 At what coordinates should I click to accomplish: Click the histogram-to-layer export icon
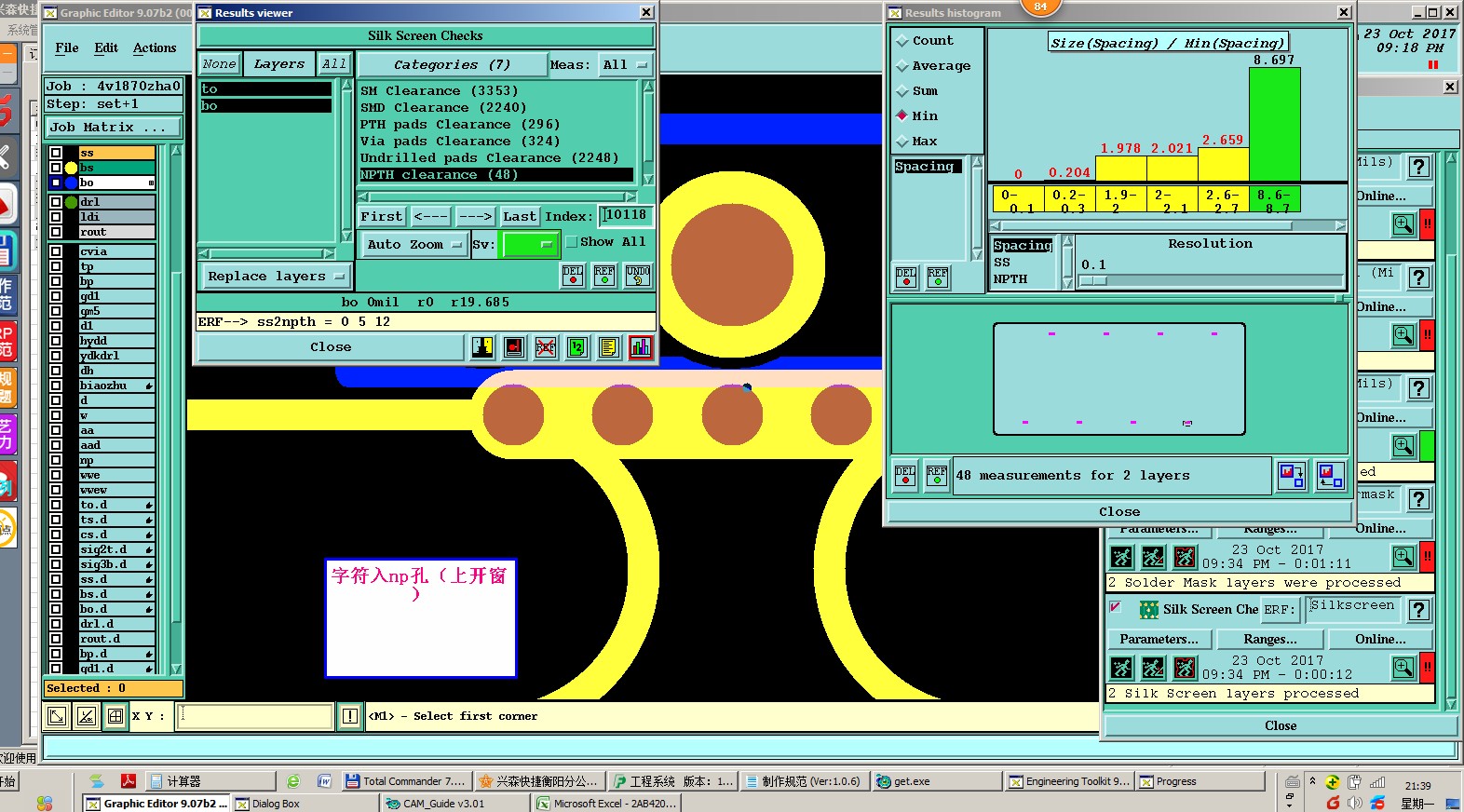1291,476
